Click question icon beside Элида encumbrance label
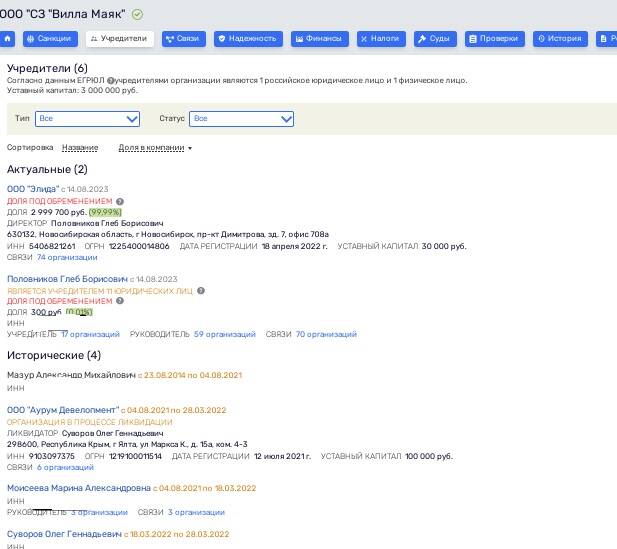The image size is (617, 549). pos(120,201)
